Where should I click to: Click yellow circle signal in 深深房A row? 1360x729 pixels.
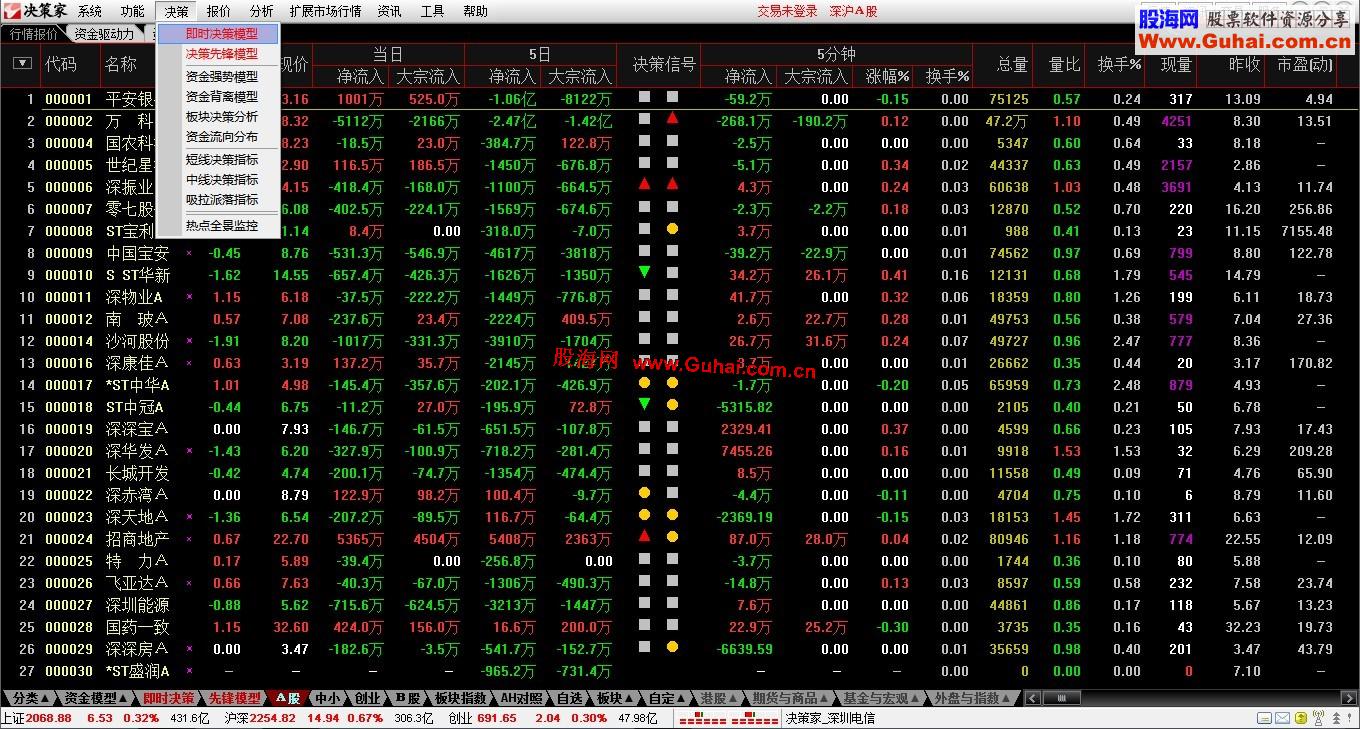coord(672,647)
